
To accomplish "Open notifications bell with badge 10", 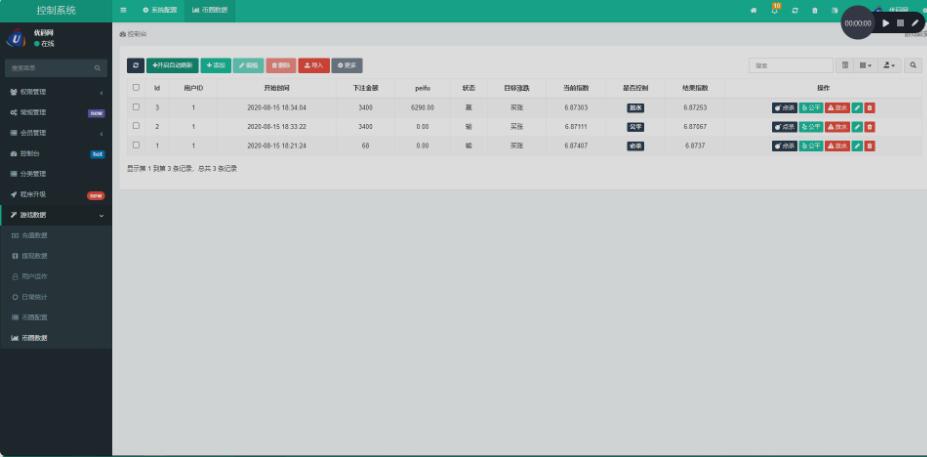I will coord(774,11).
